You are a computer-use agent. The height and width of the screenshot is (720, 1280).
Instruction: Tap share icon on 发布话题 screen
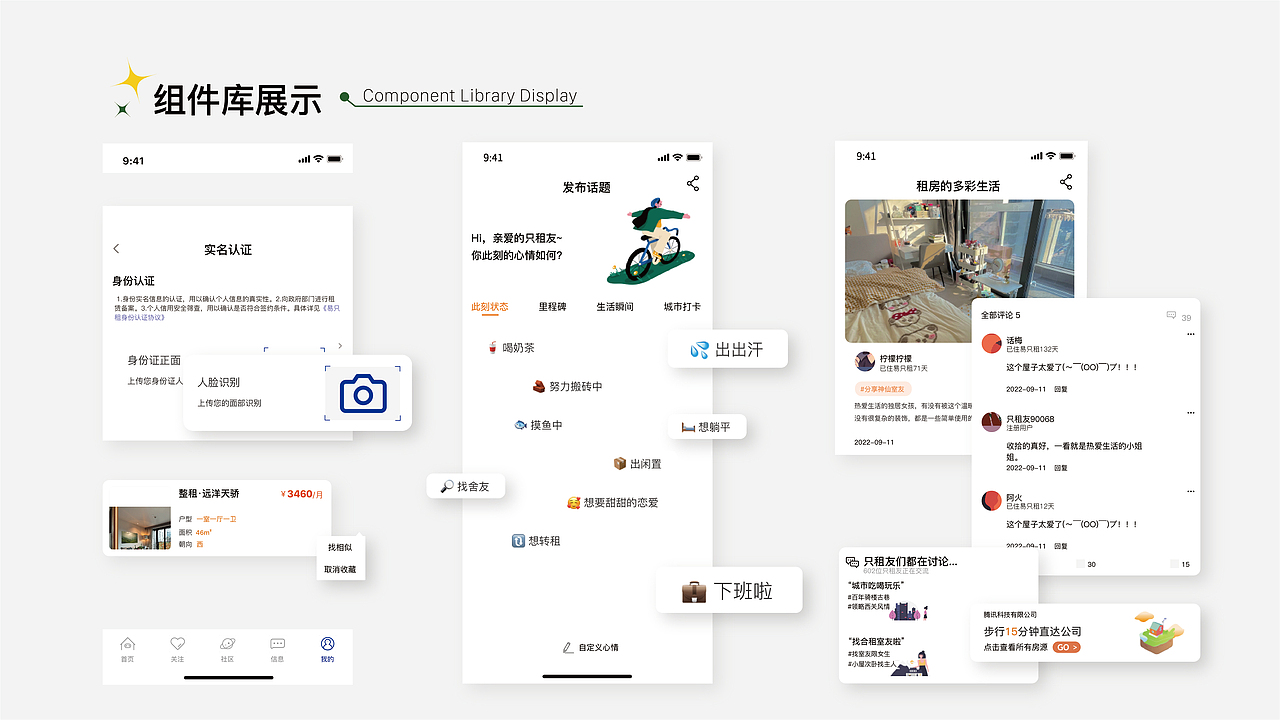click(693, 183)
